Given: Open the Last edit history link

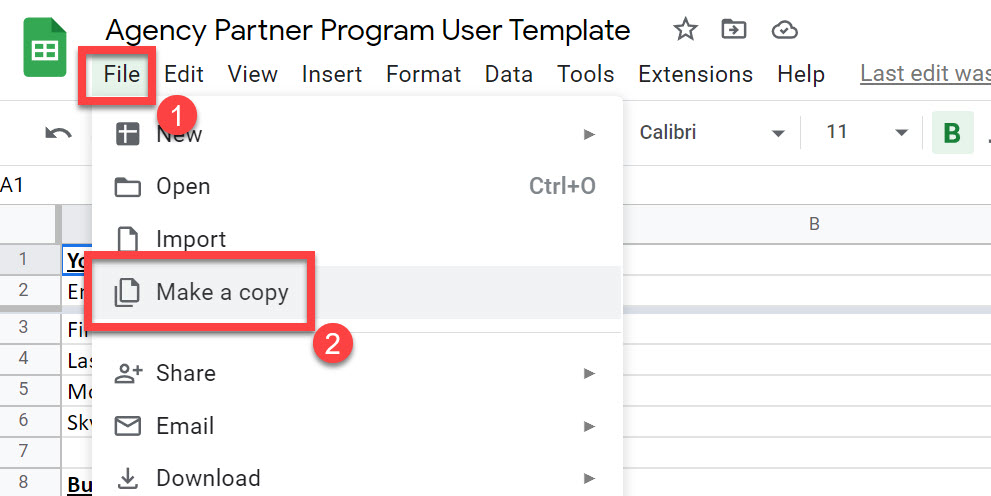Looking at the screenshot, I should point(924,74).
